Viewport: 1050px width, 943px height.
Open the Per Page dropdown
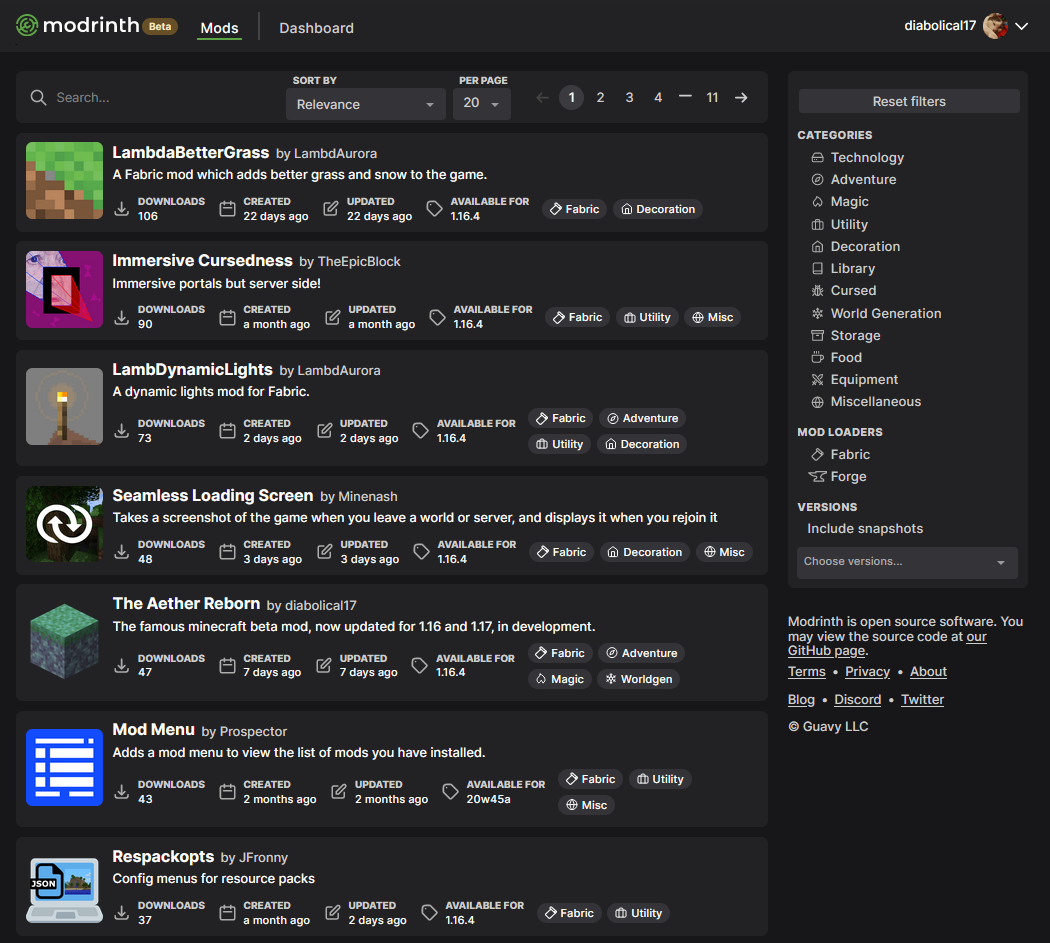tap(481, 104)
